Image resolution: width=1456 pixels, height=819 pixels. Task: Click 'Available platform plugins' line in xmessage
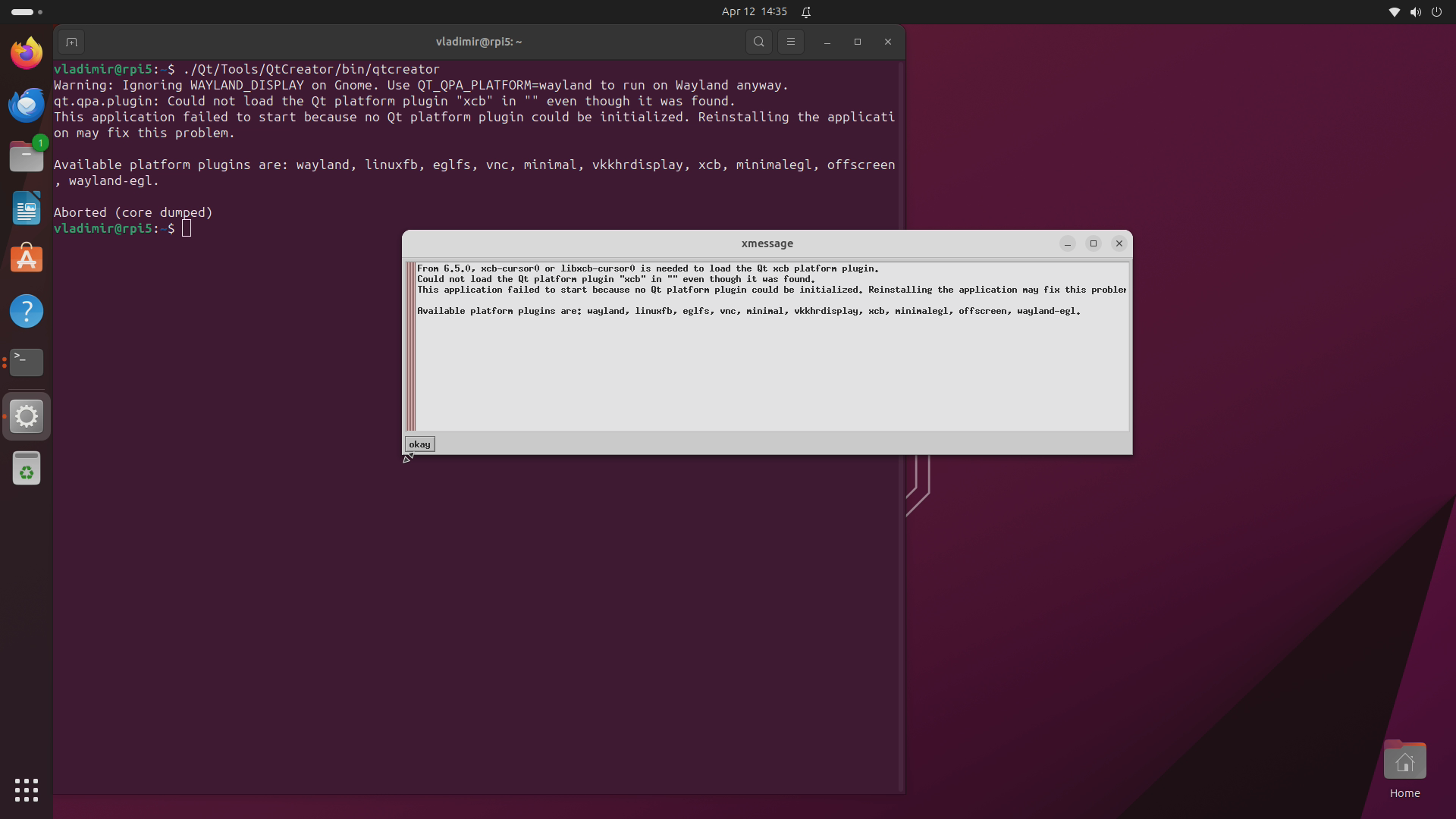point(748,311)
